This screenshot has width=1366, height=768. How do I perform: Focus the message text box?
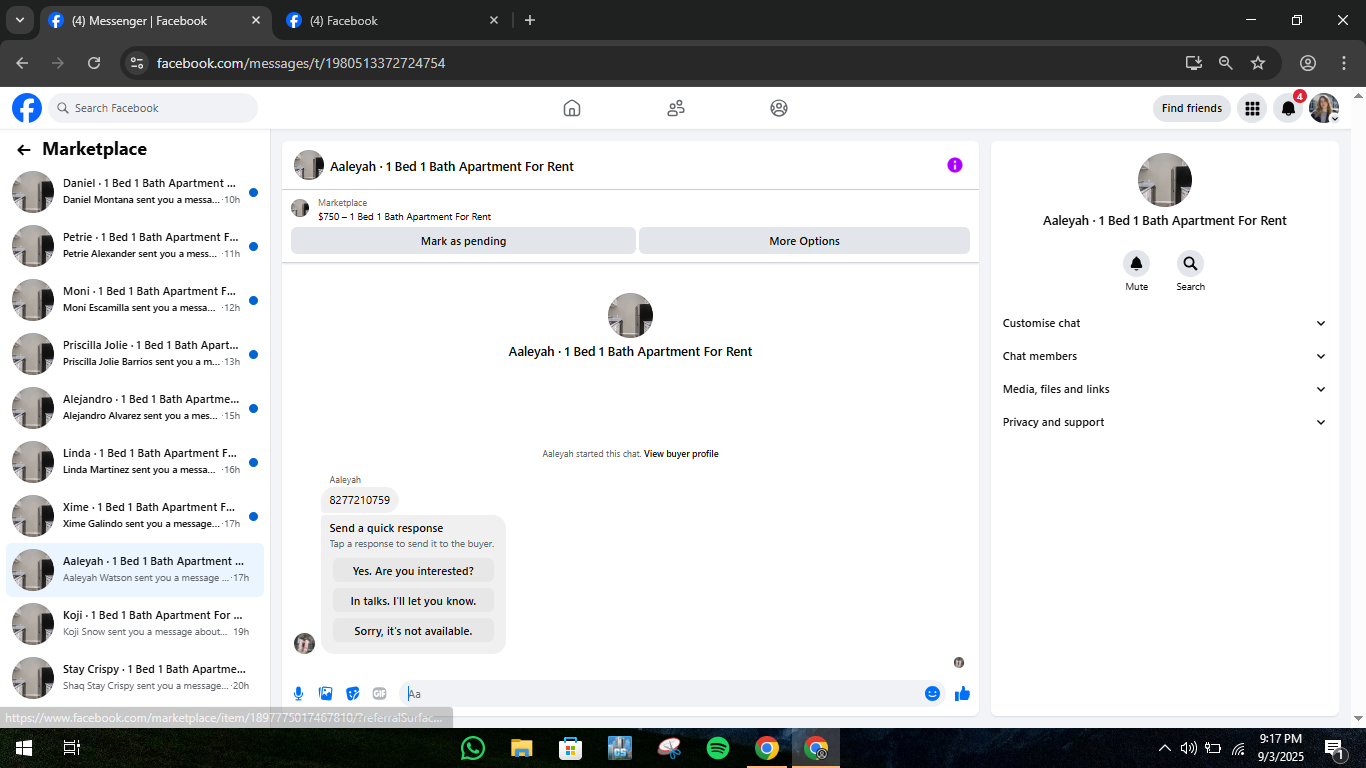[x=660, y=693]
